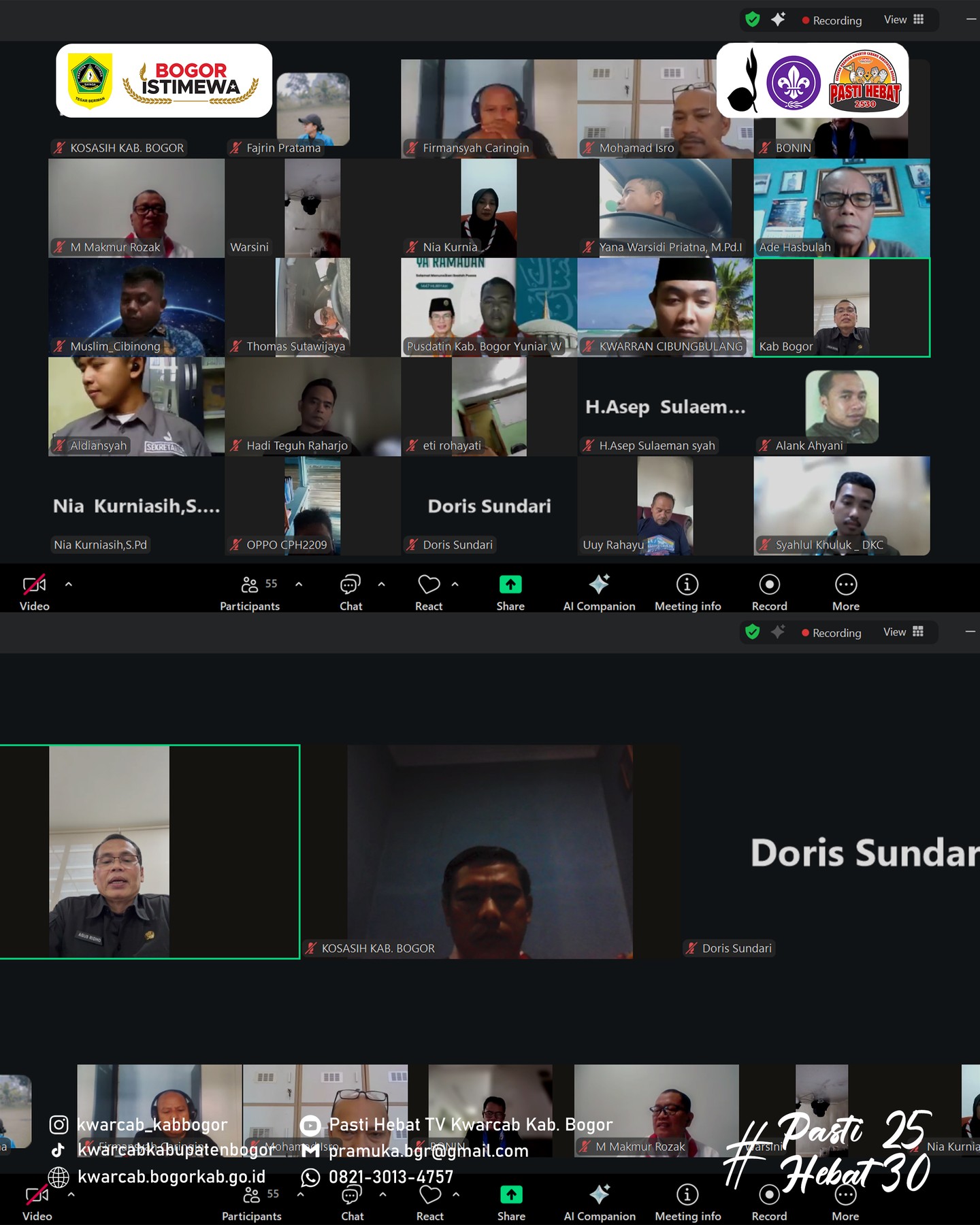Viewport: 980px width, 1225px height.
Task: Expand the arrow next to Participants in upper toolbar
Action: tap(299, 584)
